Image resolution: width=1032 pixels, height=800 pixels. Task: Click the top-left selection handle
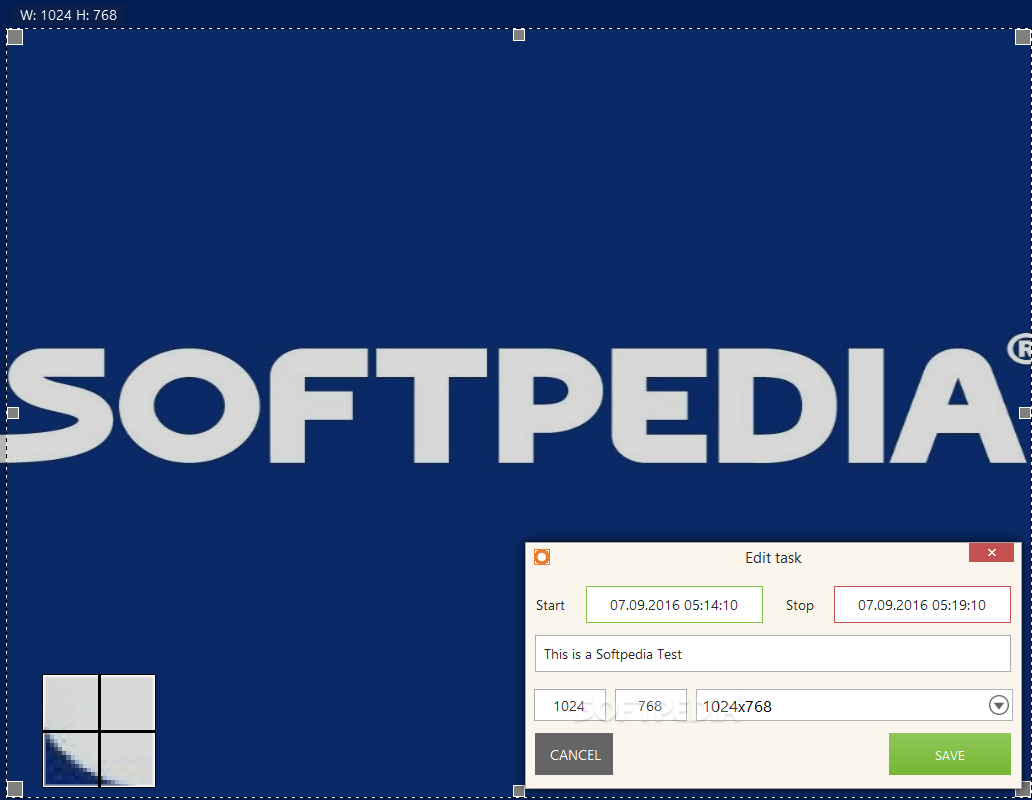coord(14,37)
